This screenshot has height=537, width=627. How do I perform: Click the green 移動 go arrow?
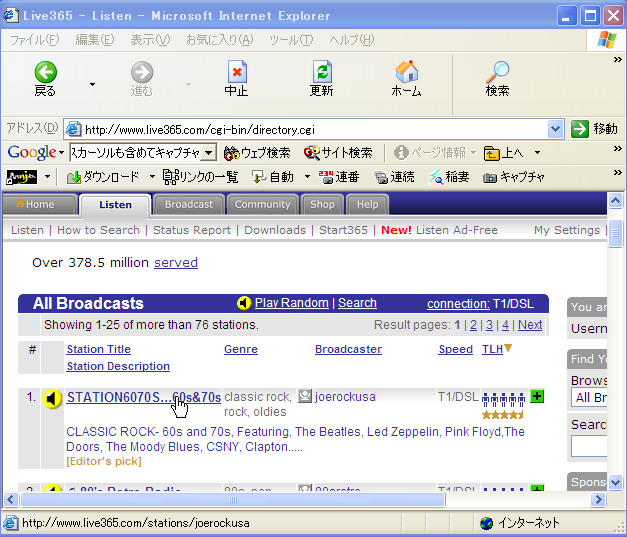(x=579, y=129)
